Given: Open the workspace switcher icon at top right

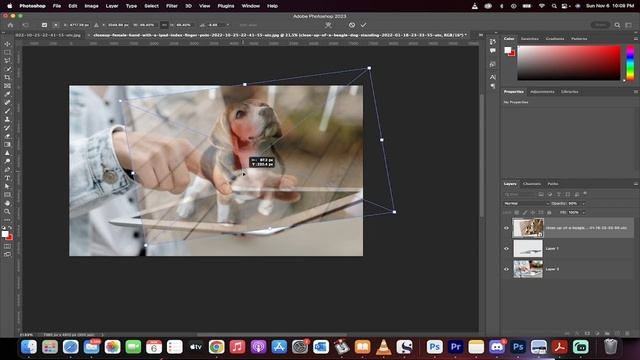Looking at the screenshot, I should pos(629,25).
